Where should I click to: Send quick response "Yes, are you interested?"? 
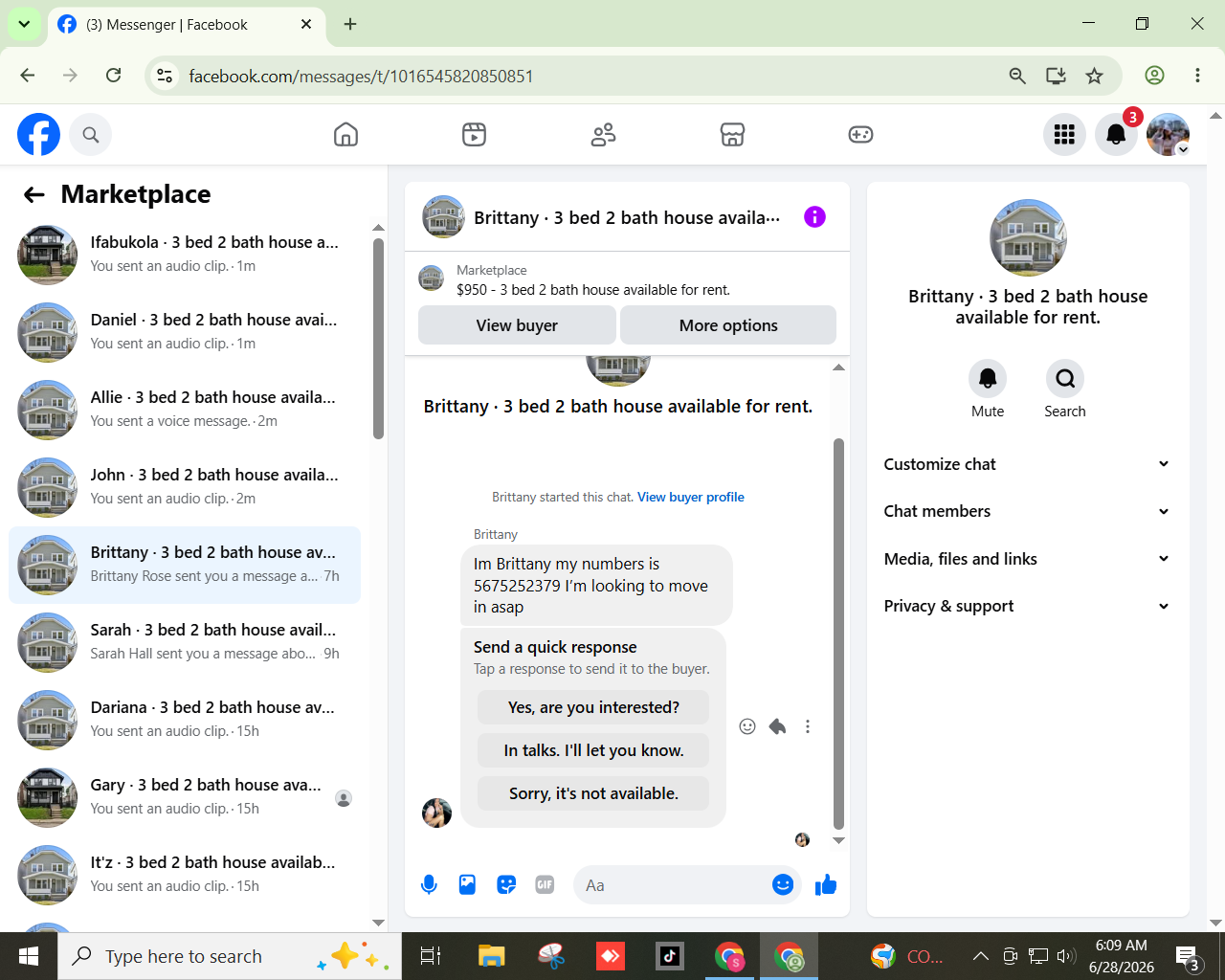(x=593, y=707)
